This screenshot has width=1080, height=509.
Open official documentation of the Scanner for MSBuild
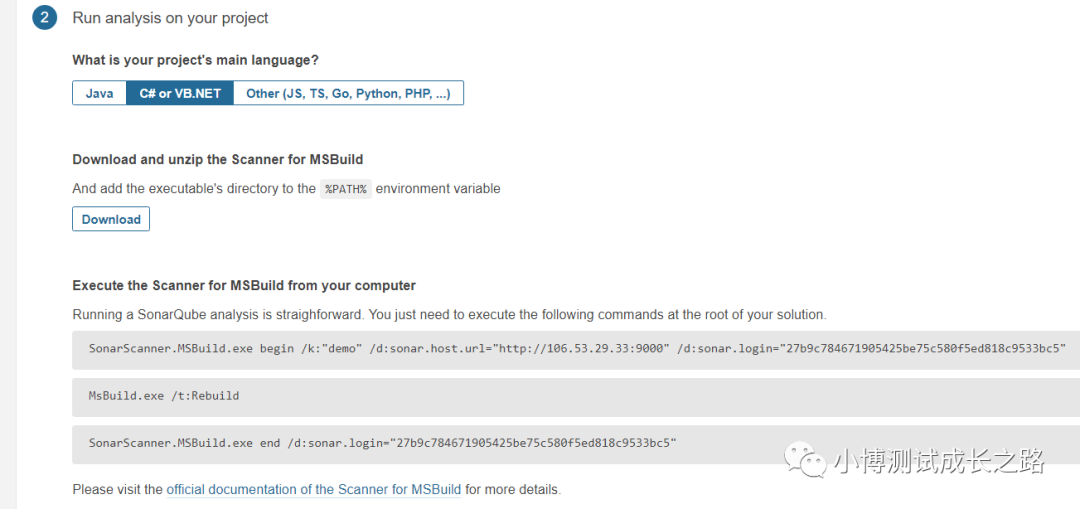tap(314, 490)
